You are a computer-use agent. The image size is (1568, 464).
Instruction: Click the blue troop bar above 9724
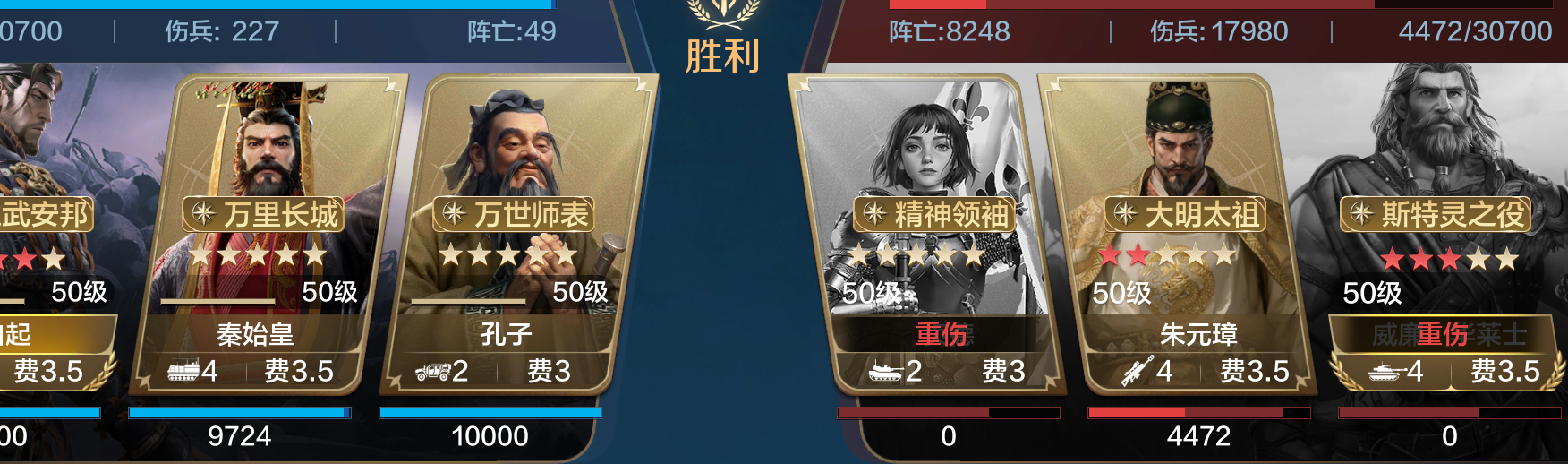240,413
